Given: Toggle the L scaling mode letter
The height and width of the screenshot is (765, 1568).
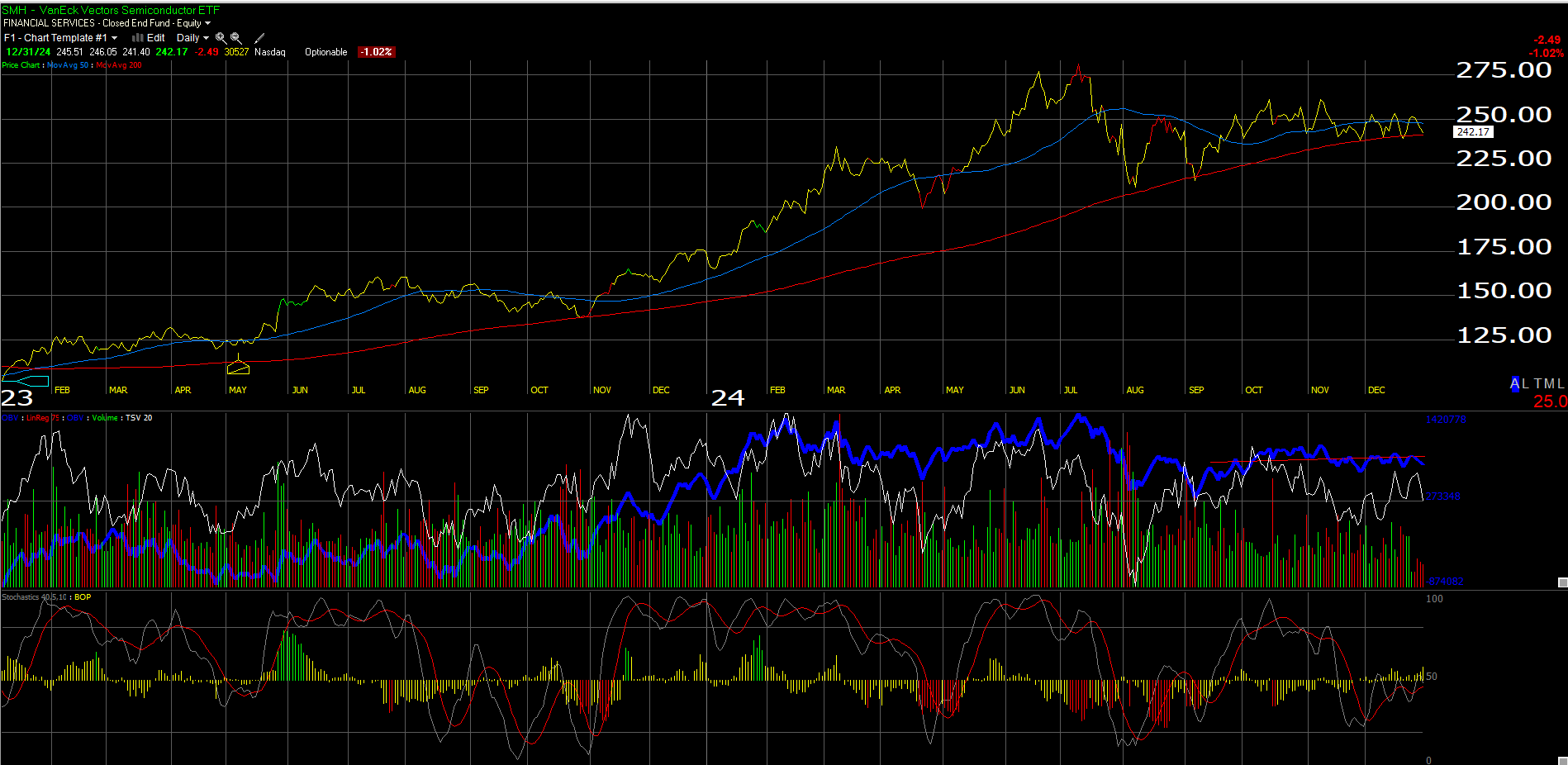Looking at the screenshot, I should coord(1524,383).
